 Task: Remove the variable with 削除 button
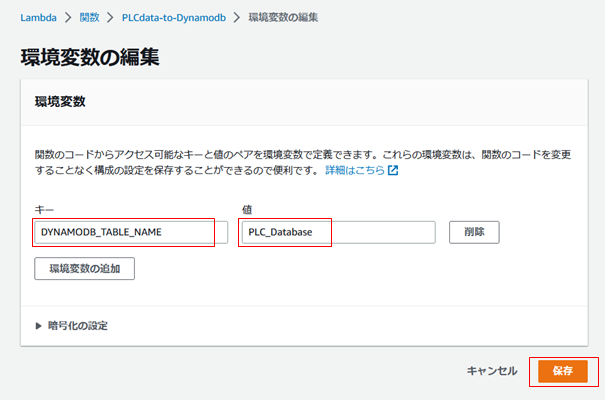pos(474,232)
